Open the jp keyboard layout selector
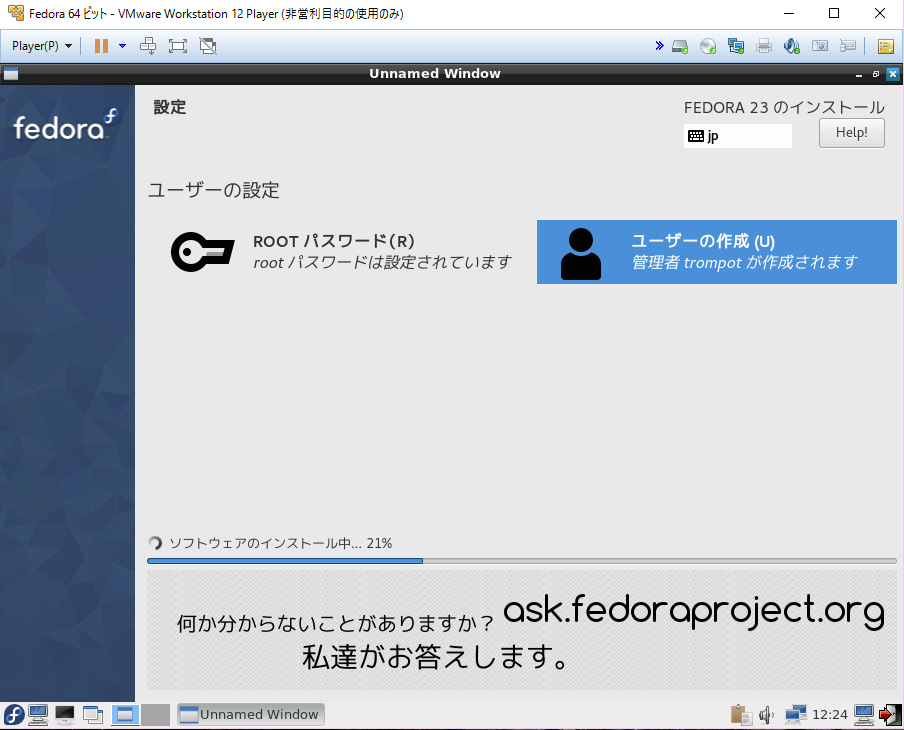Viewport: 904px width, 730px height. [737, 136]
